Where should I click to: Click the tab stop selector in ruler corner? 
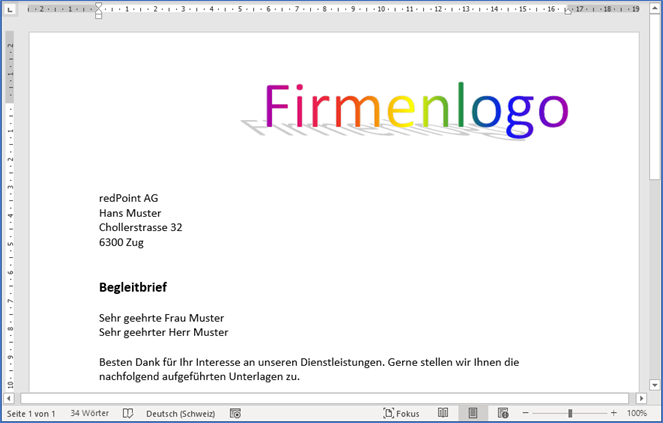[x=9, y=9]
